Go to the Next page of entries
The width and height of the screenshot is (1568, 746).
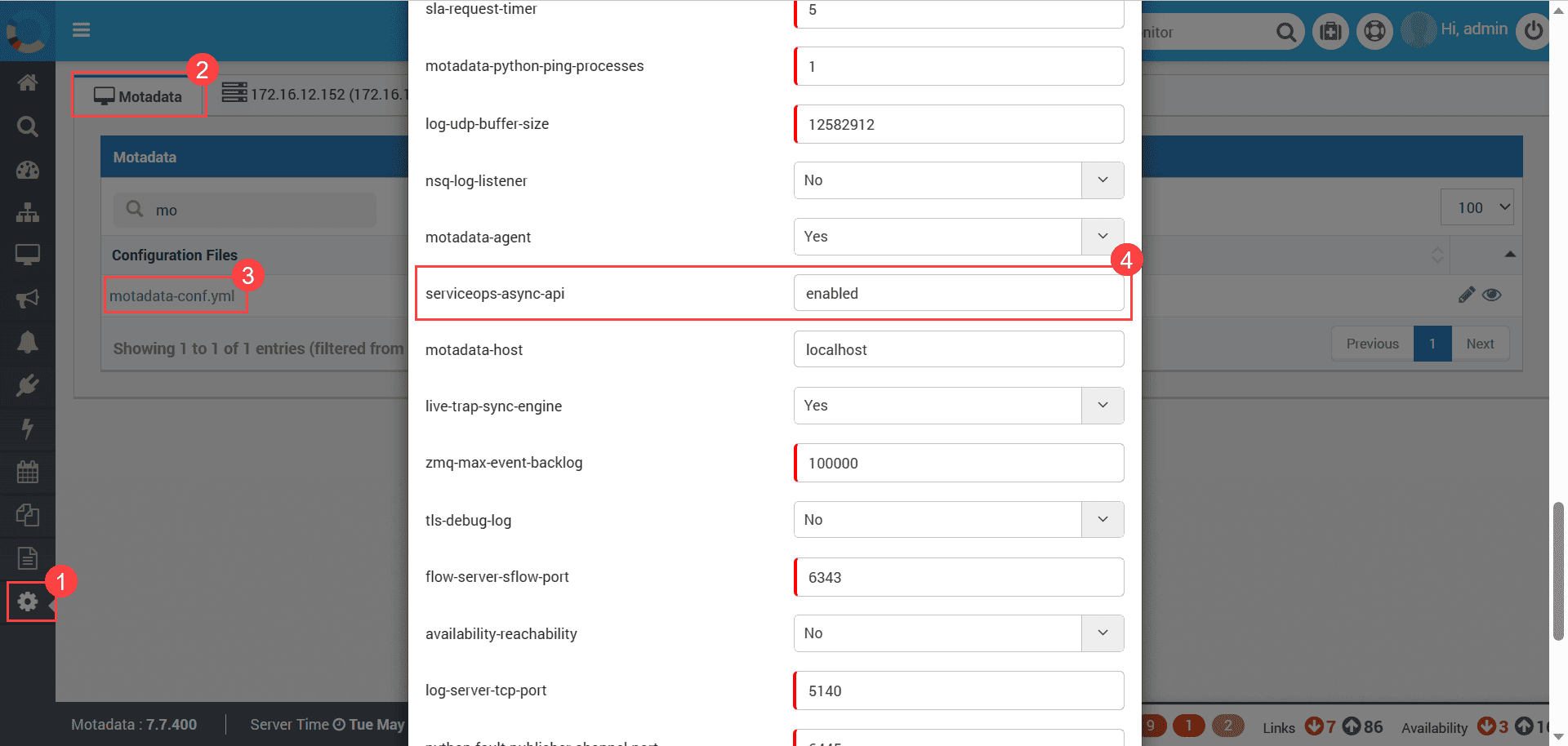point(1480,344)
